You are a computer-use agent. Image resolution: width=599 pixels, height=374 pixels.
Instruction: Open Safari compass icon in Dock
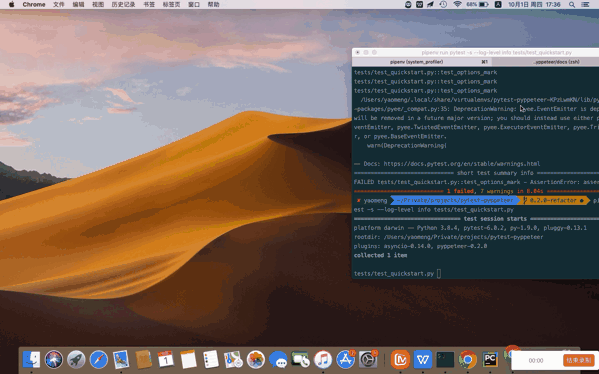99,359
